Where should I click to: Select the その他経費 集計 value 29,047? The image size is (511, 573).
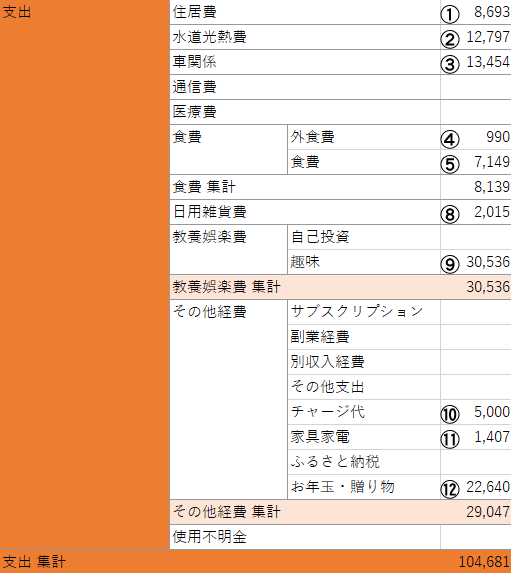click(488, 512)
